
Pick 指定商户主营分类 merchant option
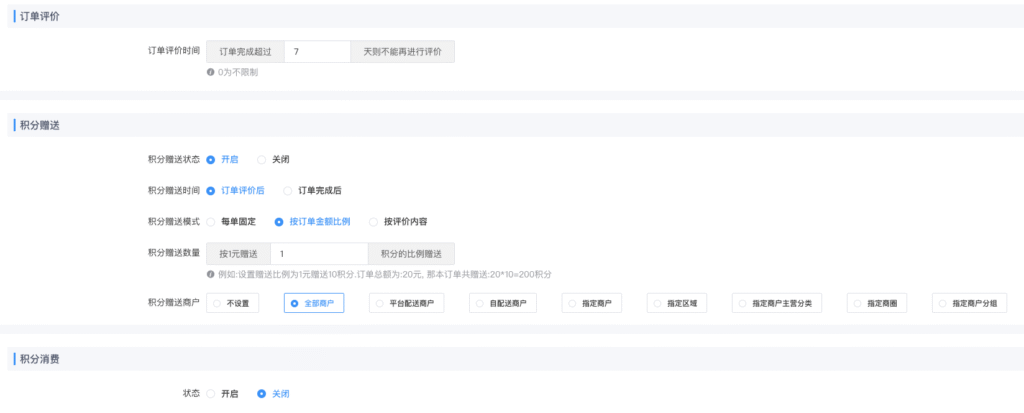777,303
